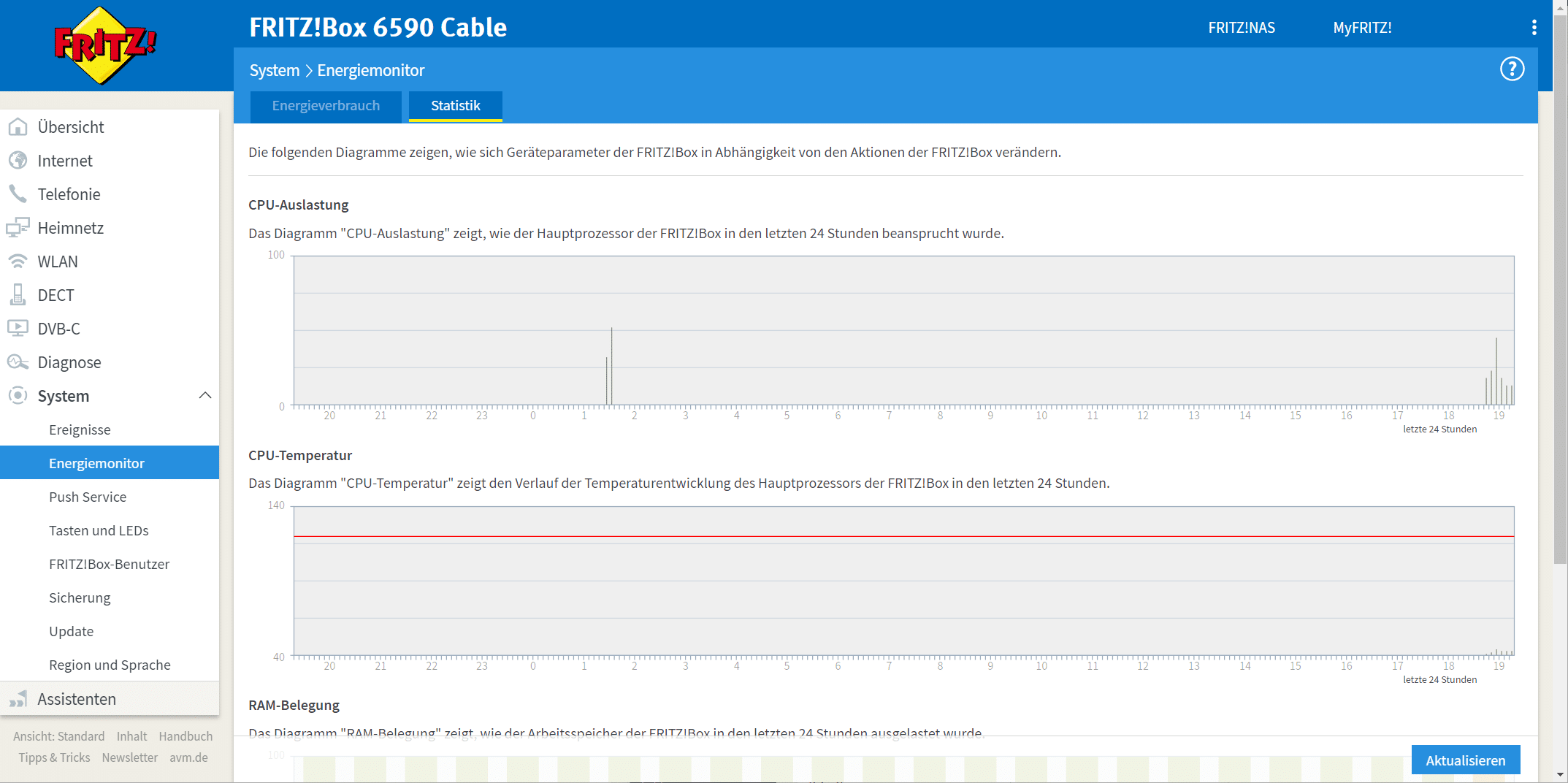Click the FRITZ! logo
Image resolution: width=1568 pixels, height=783 pixels.
(x=104, y=45)
